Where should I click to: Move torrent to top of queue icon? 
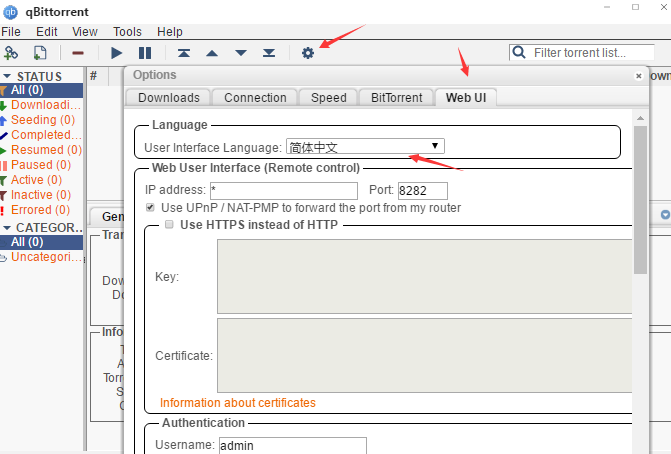183,52
